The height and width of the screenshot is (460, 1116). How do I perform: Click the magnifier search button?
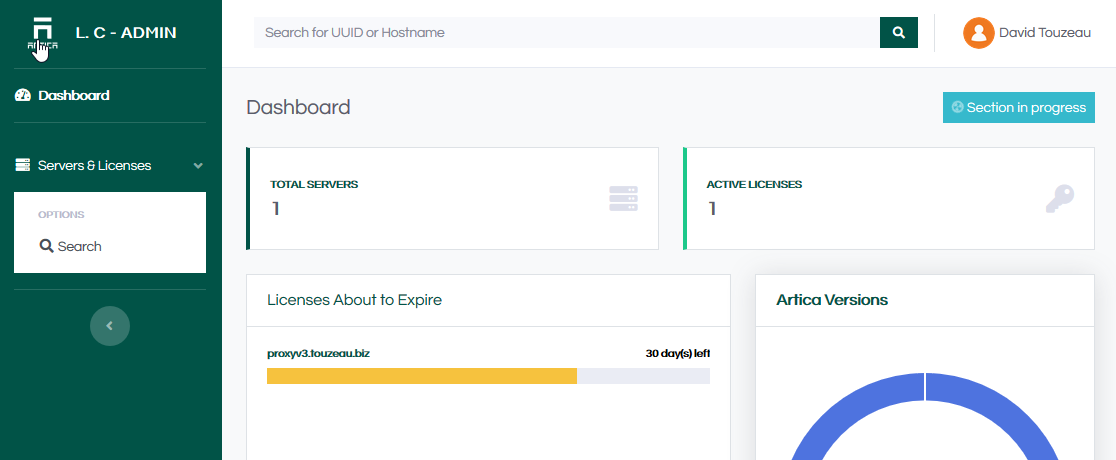pyautogui.click(x=899, y=33)
